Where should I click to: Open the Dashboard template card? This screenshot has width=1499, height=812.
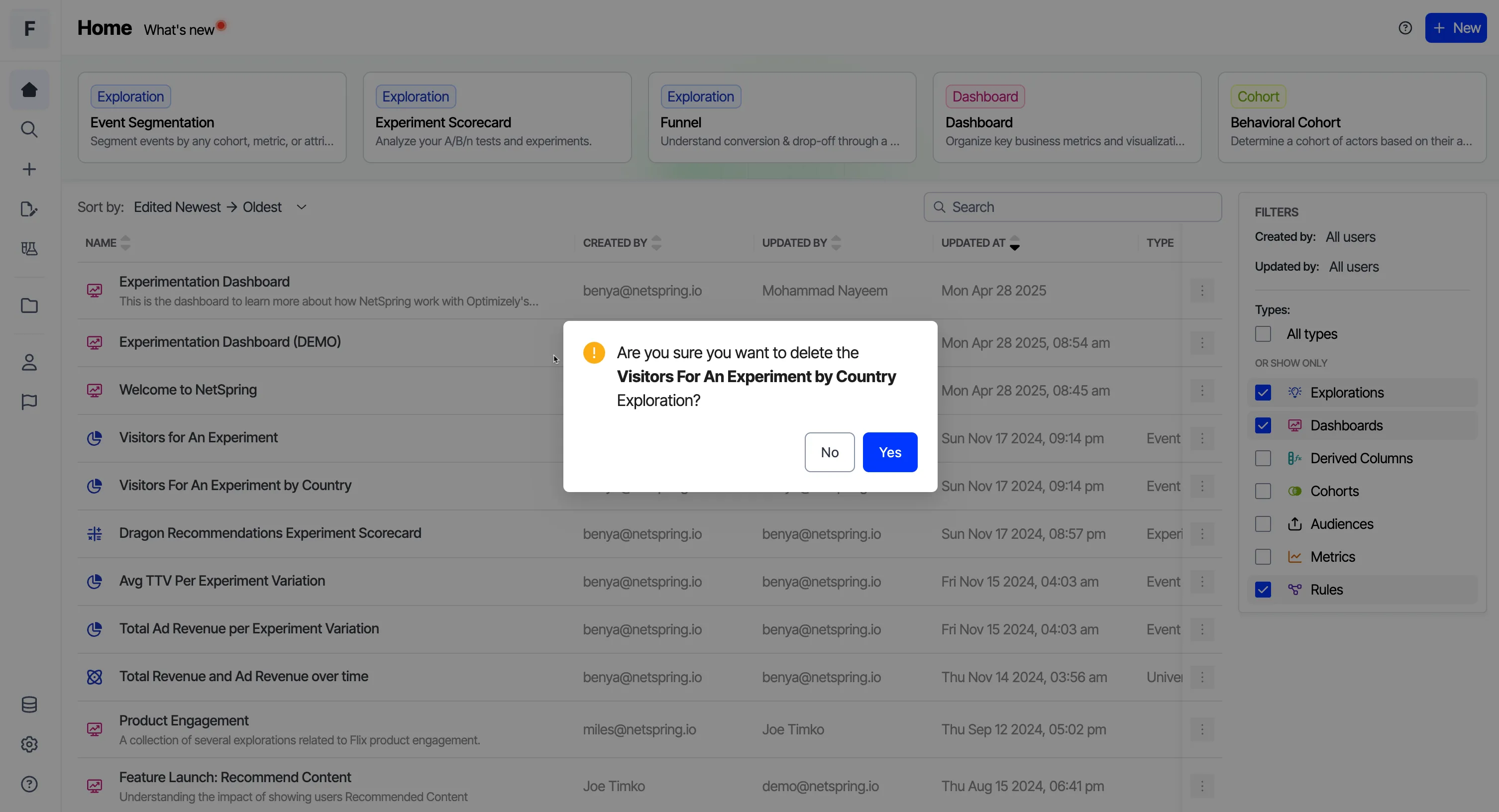1067,117
